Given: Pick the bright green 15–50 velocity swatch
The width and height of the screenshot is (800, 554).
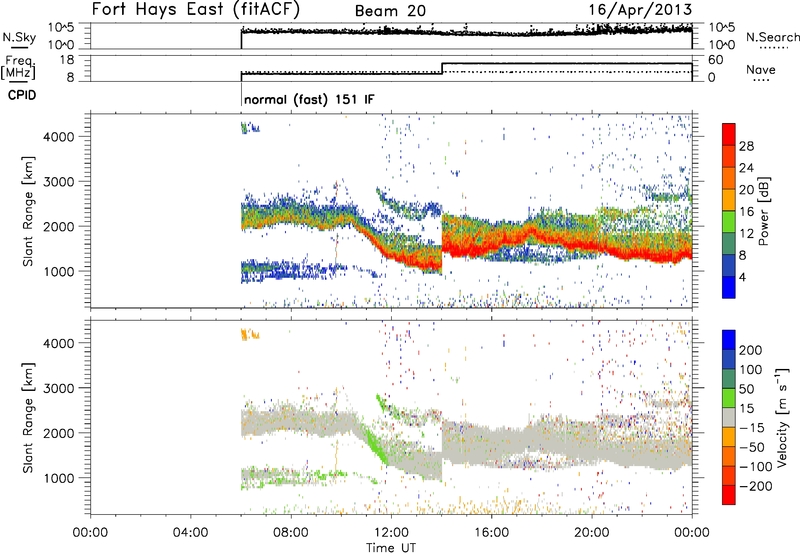Looking at the screenshot, I should click(729, 398).
